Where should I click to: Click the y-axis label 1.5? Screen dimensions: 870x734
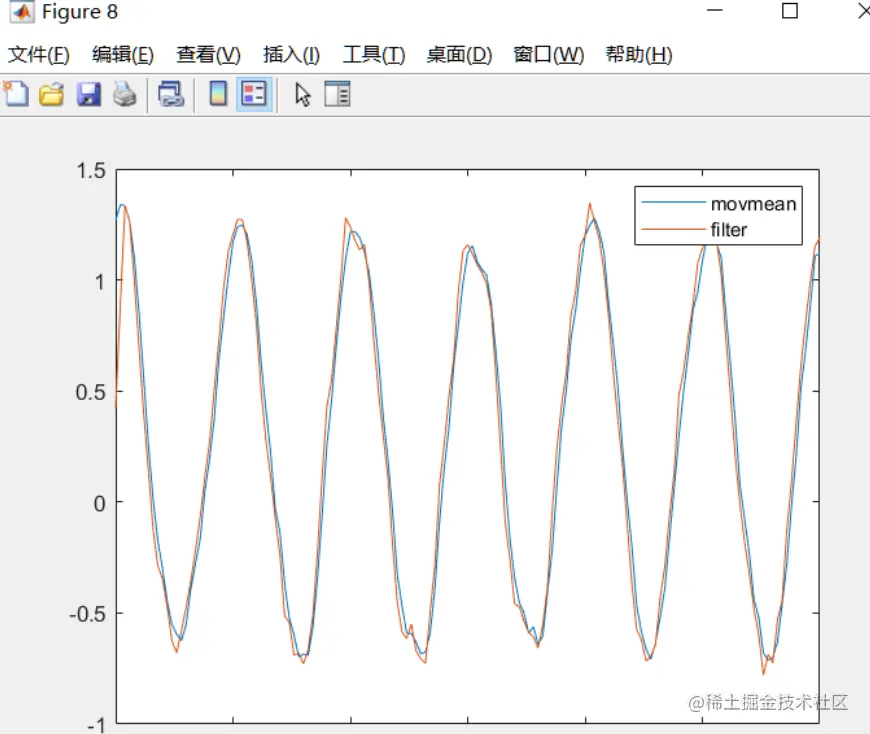click(x=91, y=170)
